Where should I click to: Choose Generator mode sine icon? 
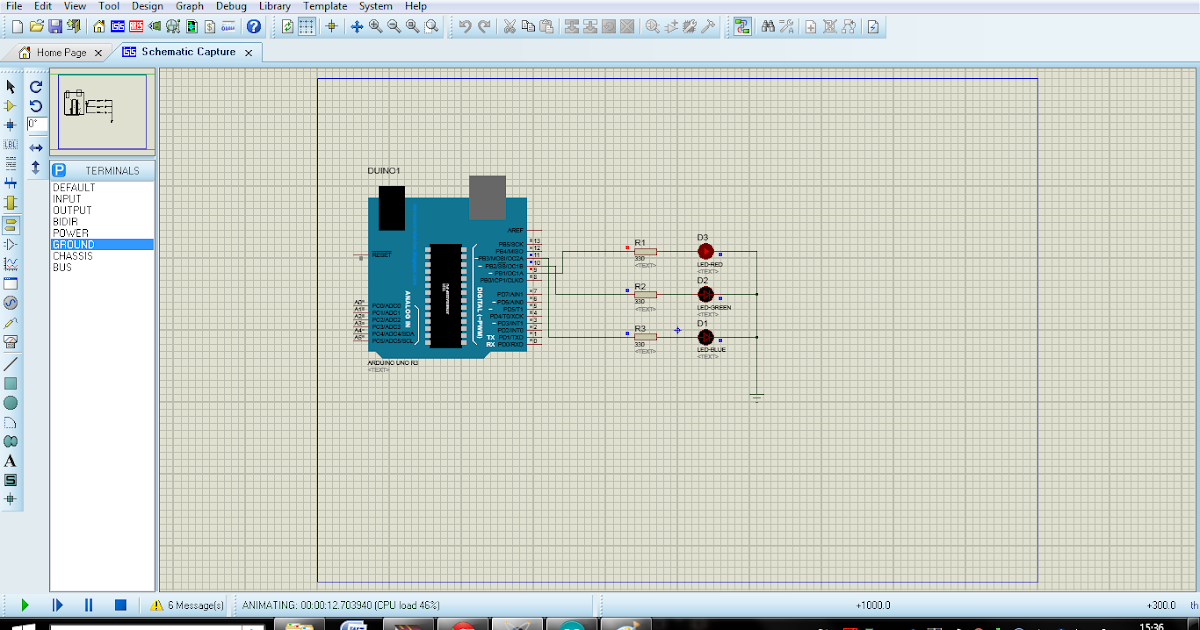click(11, 302)
